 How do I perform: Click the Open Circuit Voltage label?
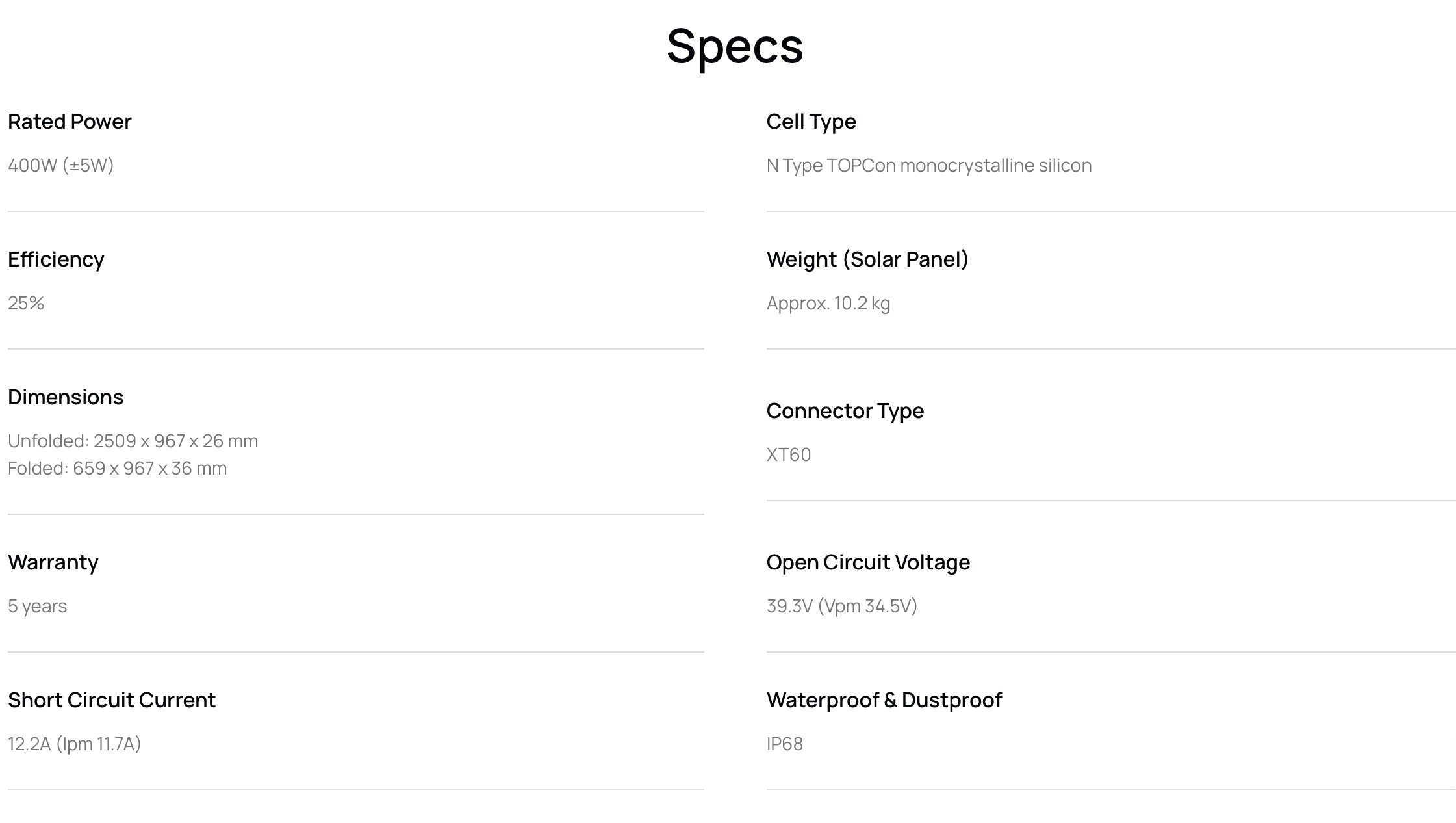[868, 562]
